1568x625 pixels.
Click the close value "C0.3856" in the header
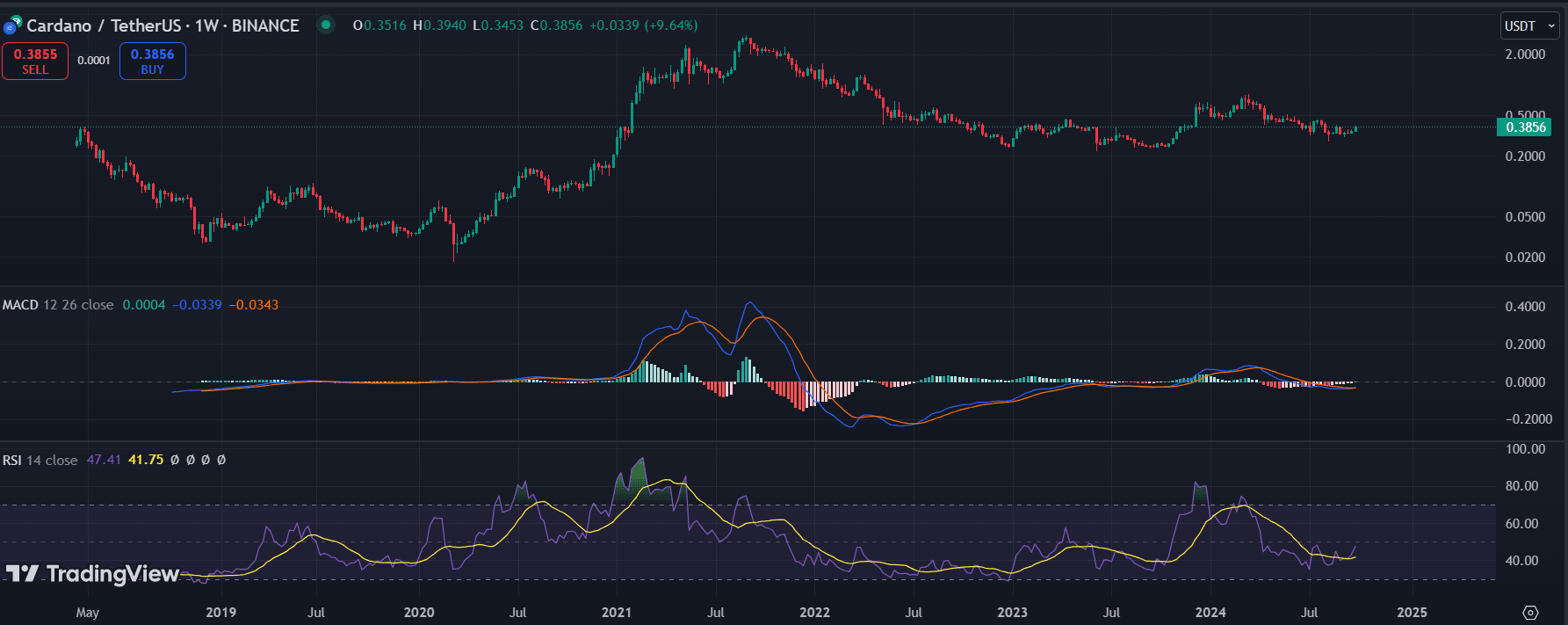556,25
